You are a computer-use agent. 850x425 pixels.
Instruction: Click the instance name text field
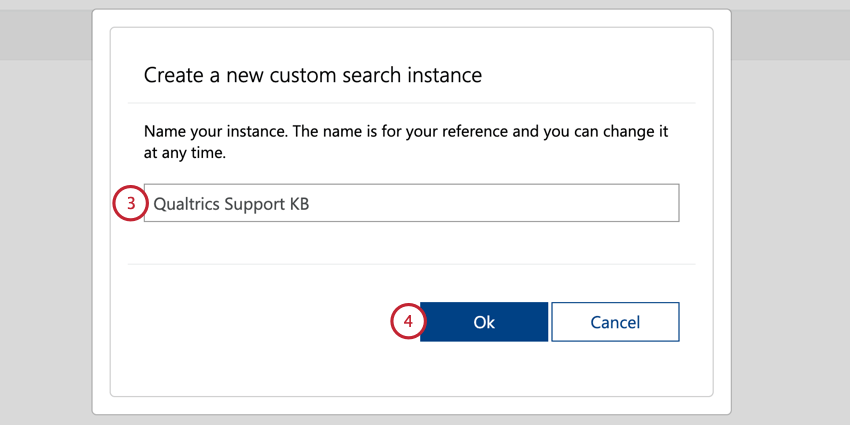[411, 203]
